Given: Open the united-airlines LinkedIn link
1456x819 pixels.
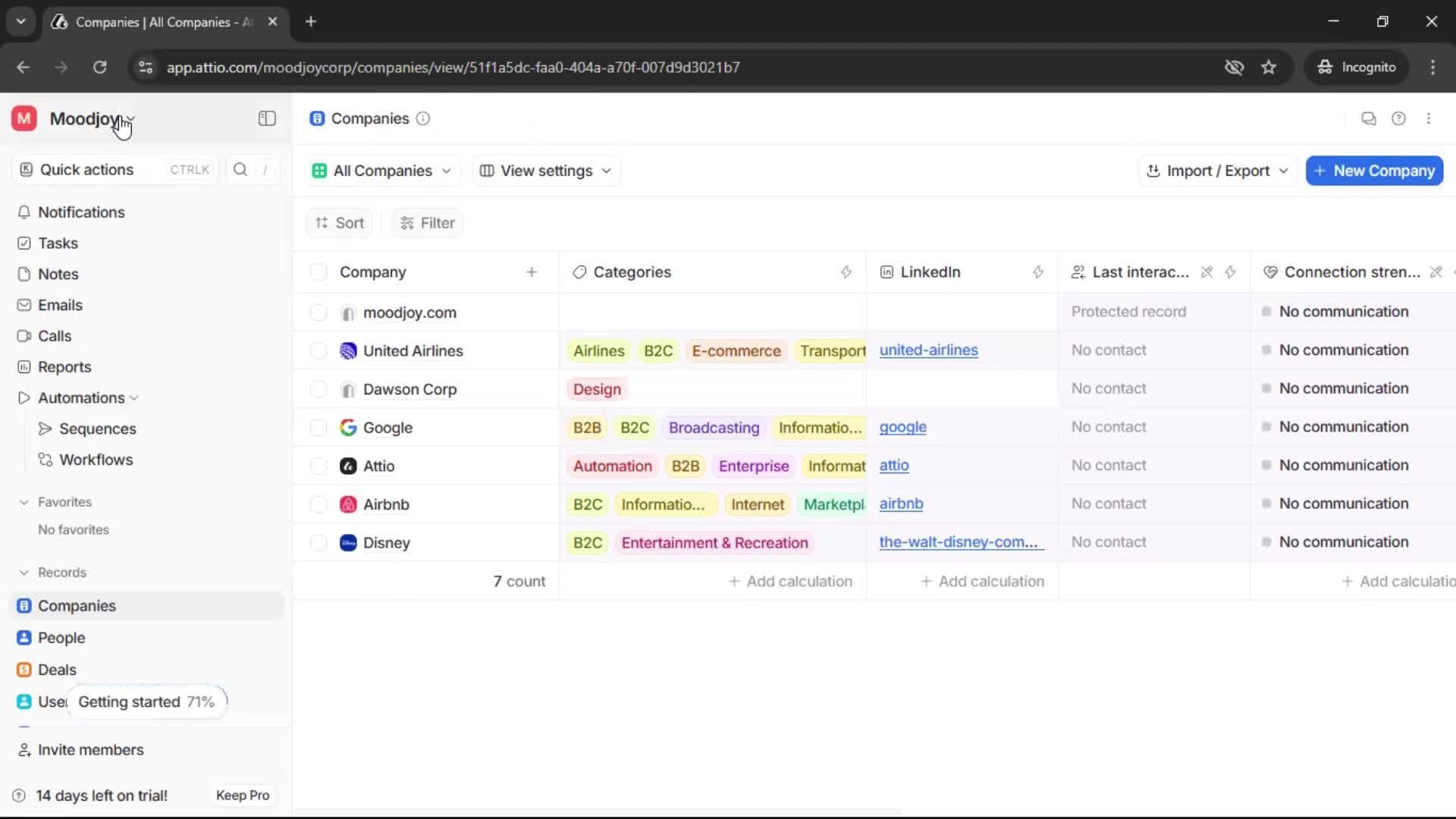Looking at the screenshot, I should tap(928, 350).
